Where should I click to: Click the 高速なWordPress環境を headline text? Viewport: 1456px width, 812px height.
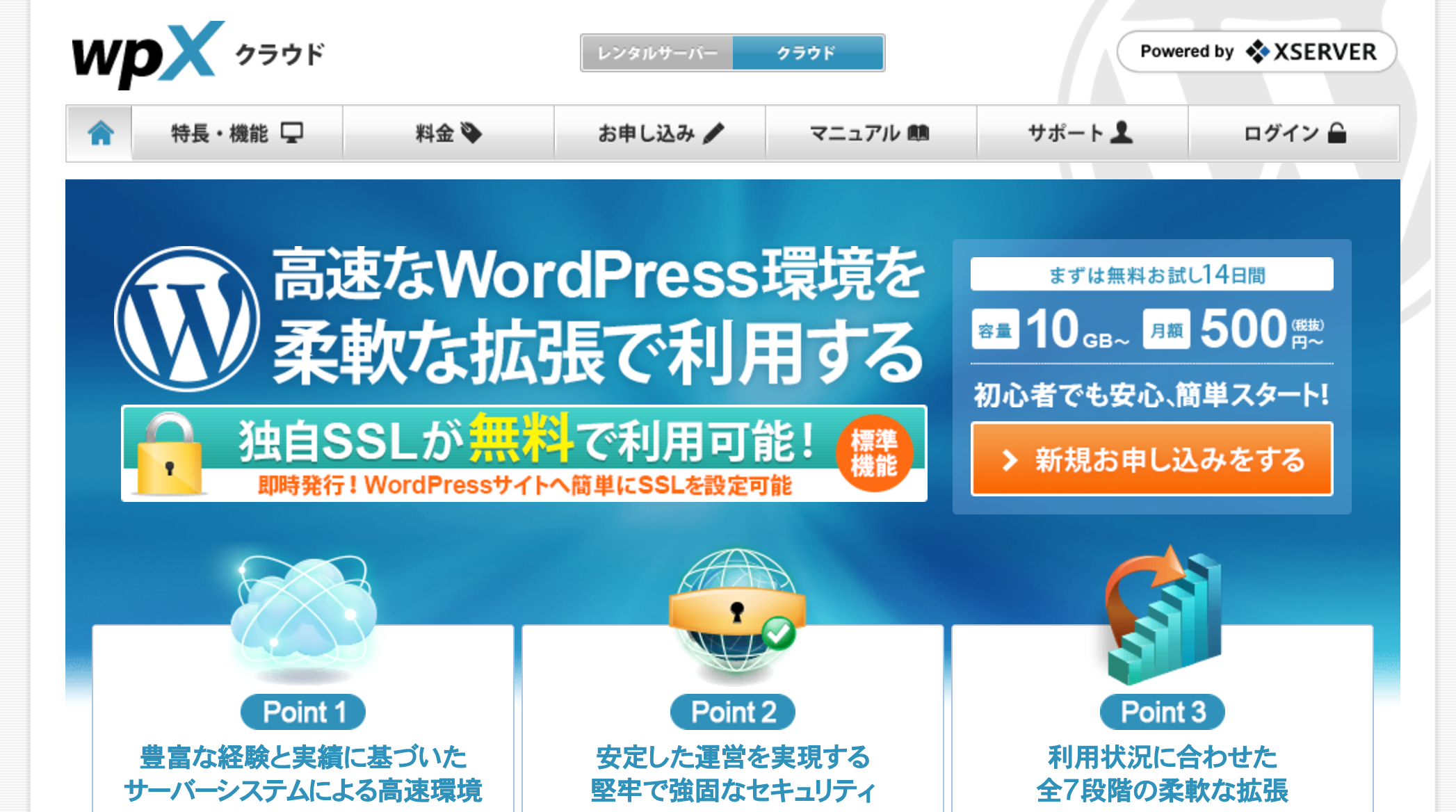tap(599, 274)
